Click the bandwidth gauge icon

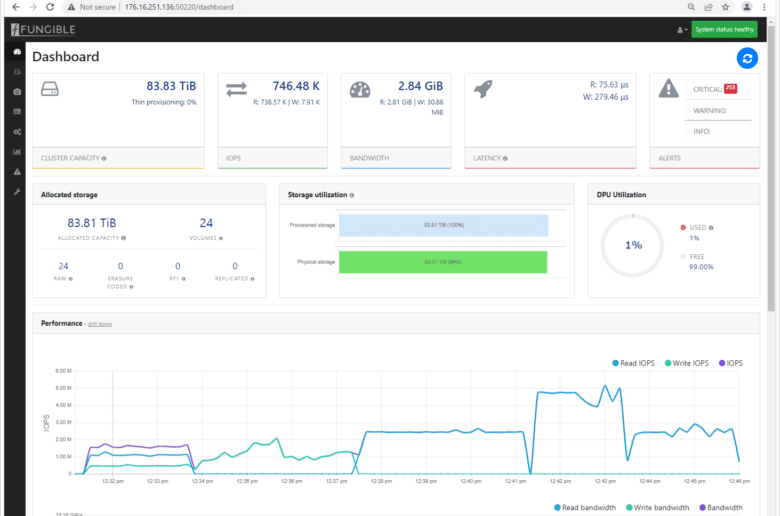[x=360, y=90]
